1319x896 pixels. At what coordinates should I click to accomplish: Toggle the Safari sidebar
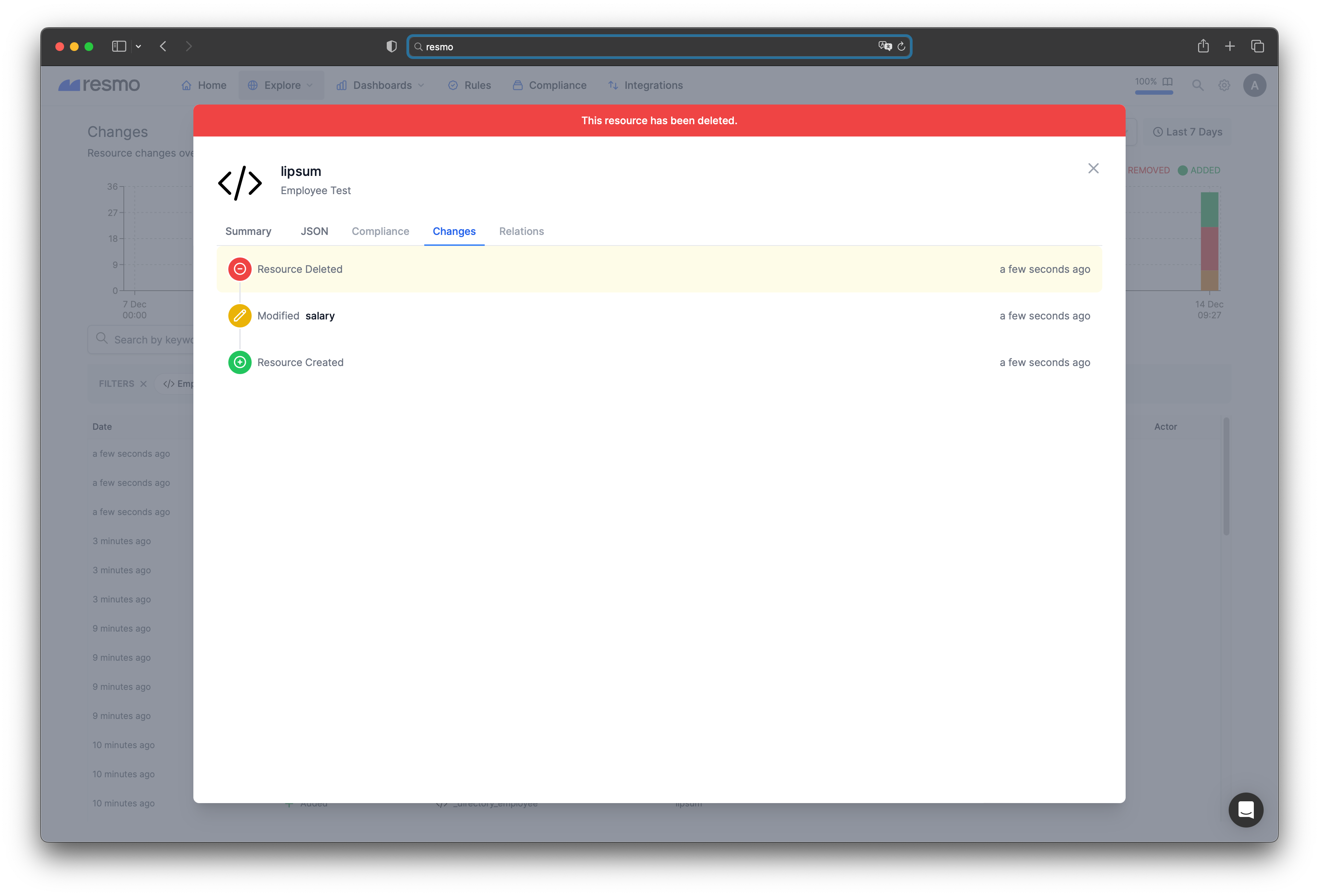[119, 47]
